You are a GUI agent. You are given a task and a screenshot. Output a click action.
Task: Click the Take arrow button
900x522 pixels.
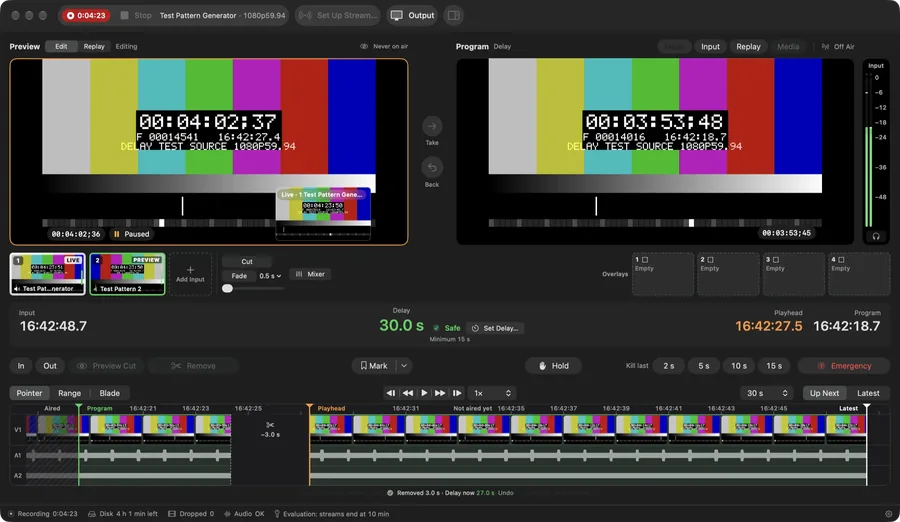coord(432,126)
